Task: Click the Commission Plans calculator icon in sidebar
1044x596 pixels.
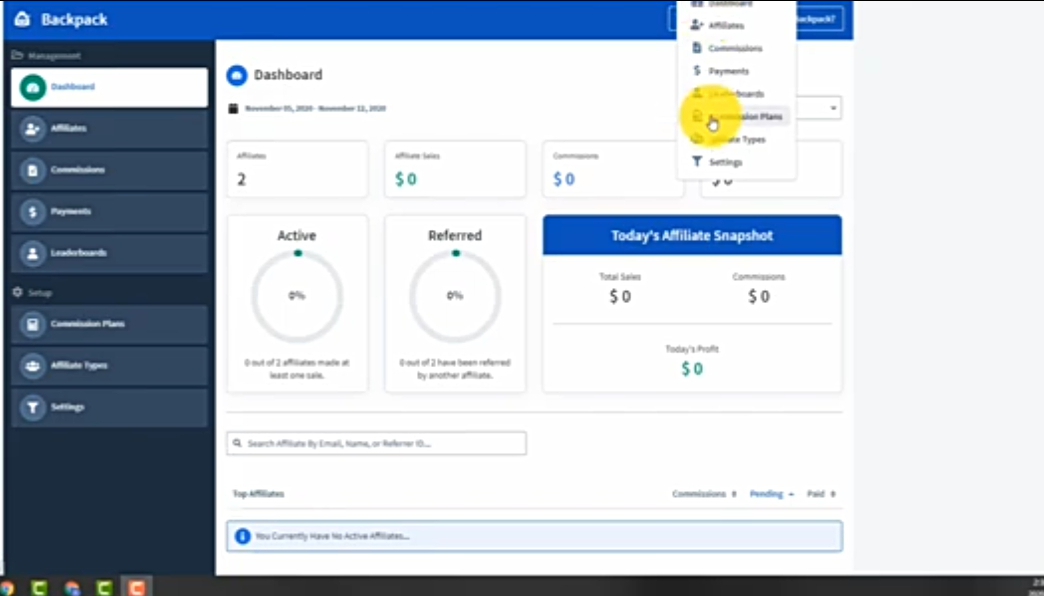Action: coord(32,324)
